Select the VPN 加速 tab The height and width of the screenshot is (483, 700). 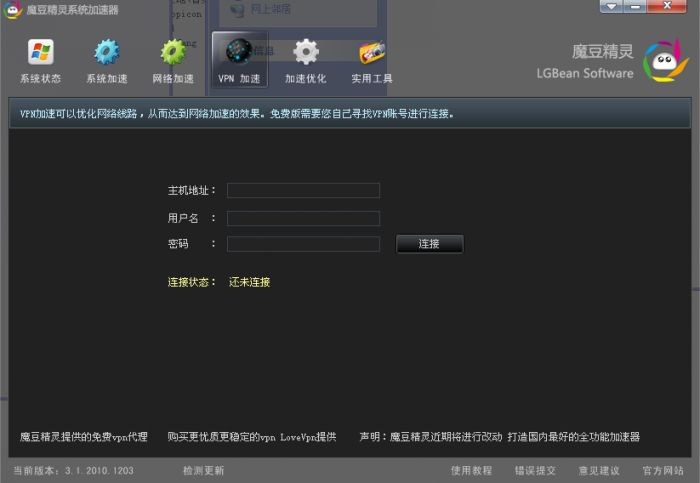coord(240,60)
